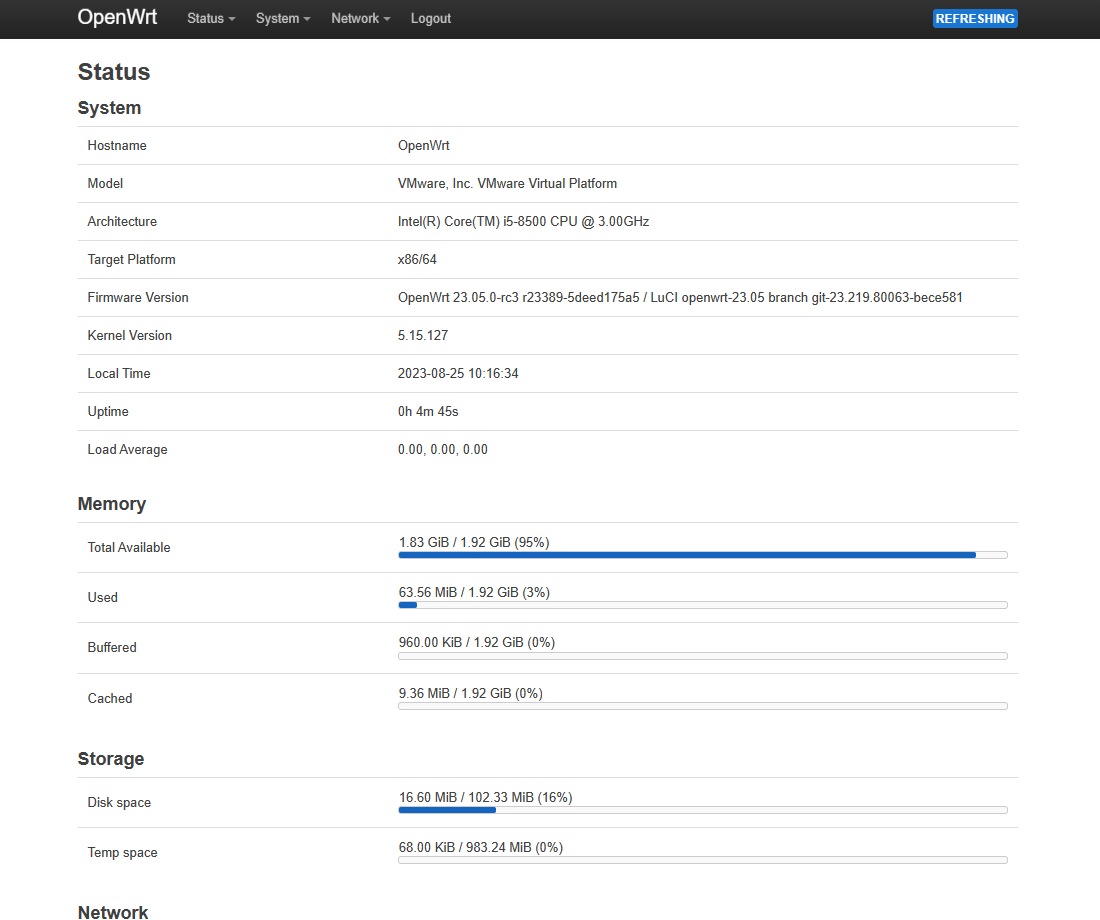Click the Kernel Version row label
Image resolution: width=1100 pixels, height=920 pixels.
coord(130,335)
